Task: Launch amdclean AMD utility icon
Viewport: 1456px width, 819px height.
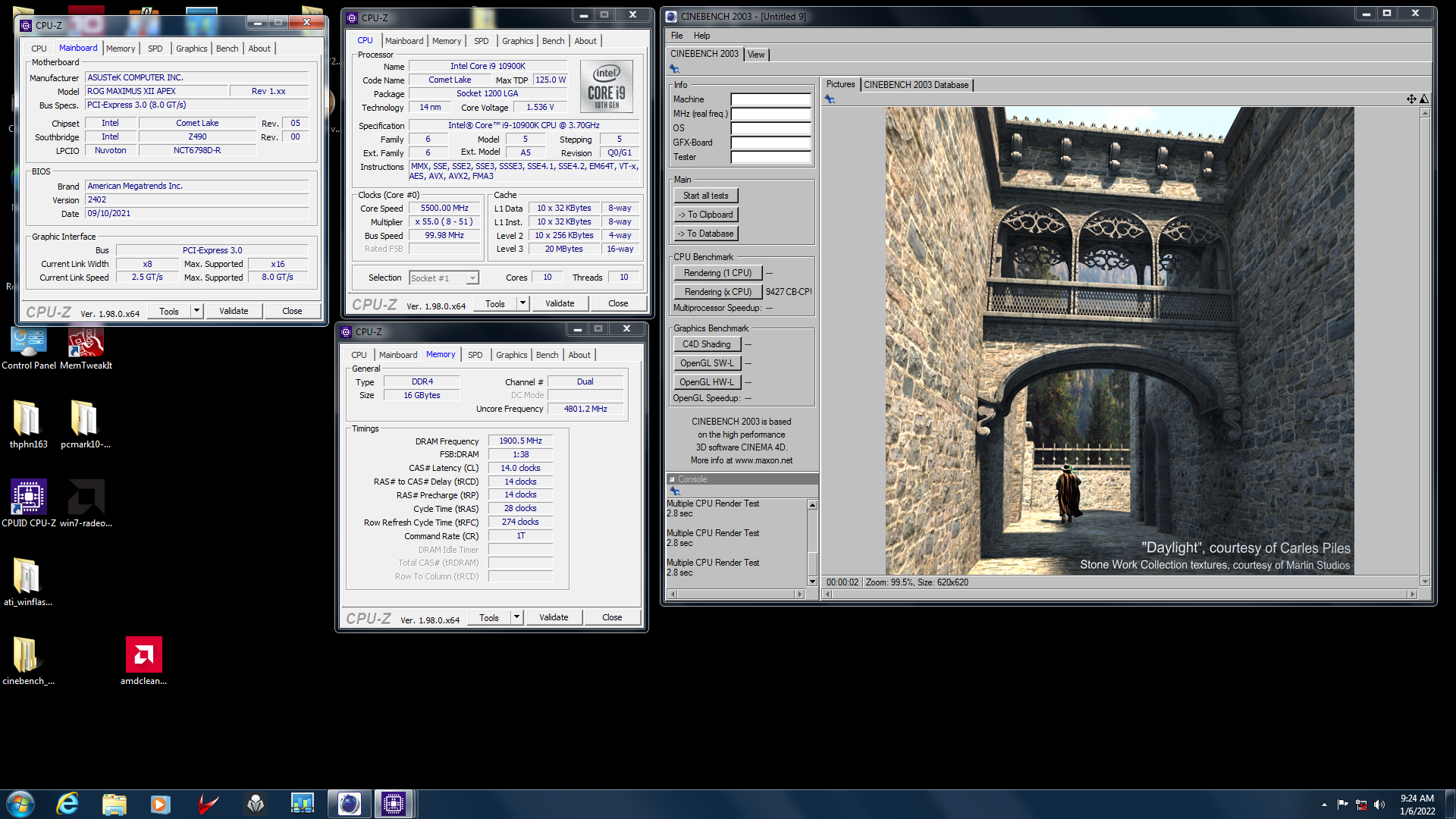Action: pyautogui.click(x=143, y=661)
